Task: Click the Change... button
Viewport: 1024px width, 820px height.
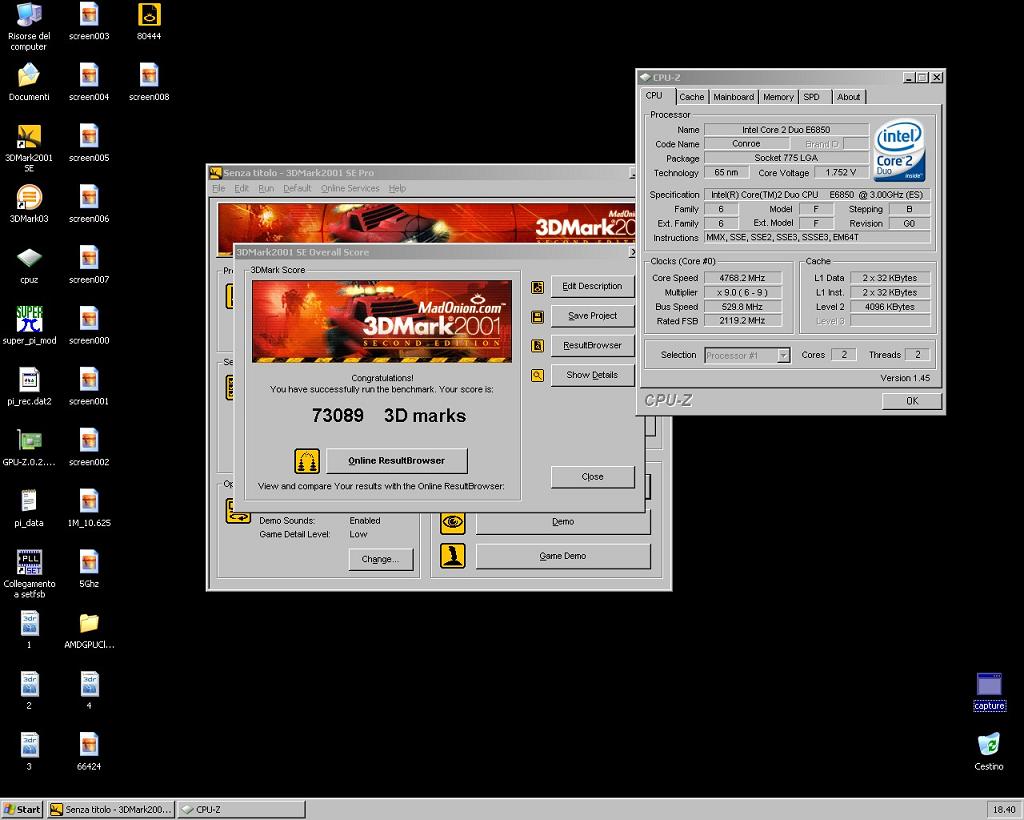Action: tap(381, 559)
